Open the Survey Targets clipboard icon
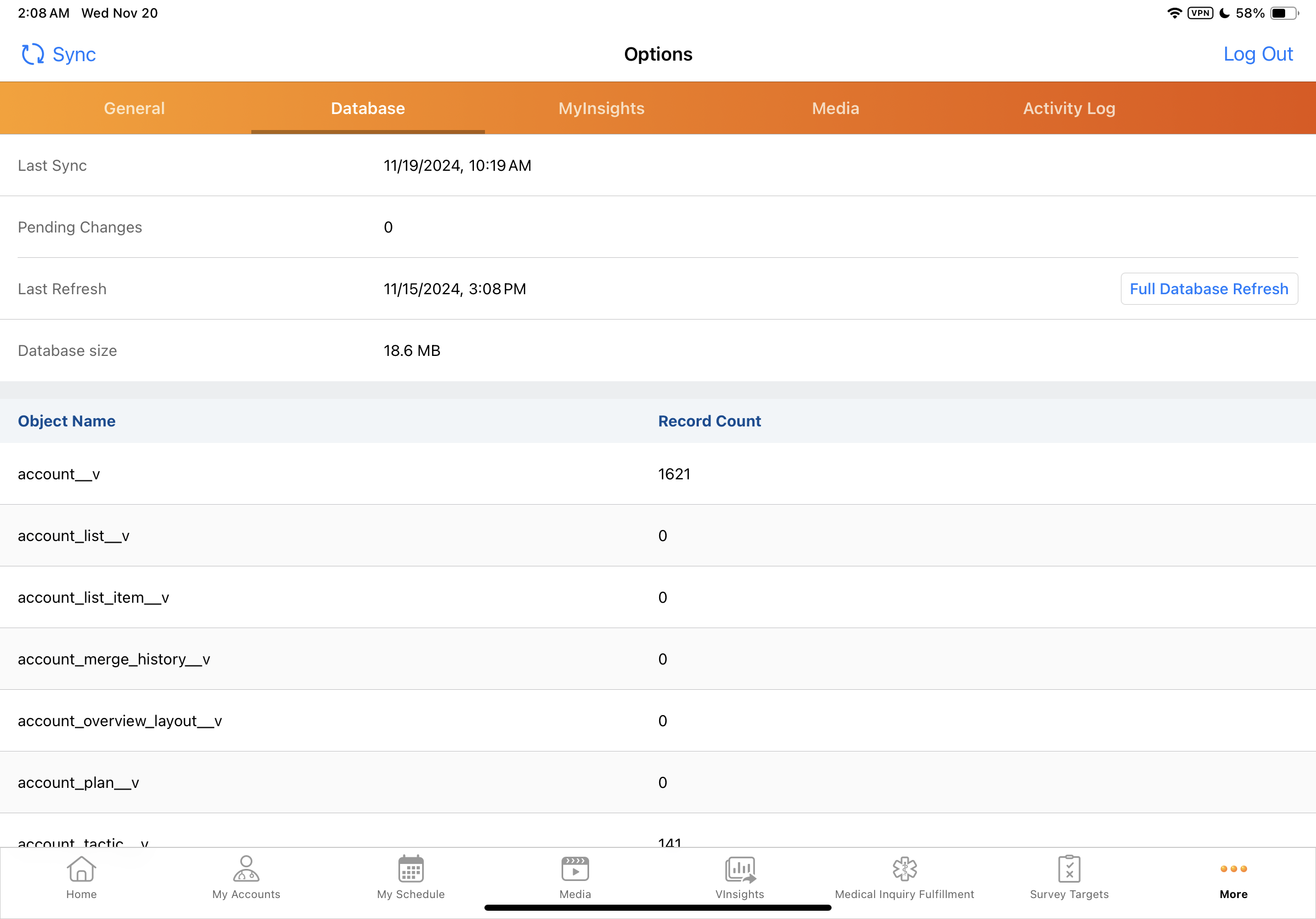1316x919 pixels. click(x=1069, y=869)
